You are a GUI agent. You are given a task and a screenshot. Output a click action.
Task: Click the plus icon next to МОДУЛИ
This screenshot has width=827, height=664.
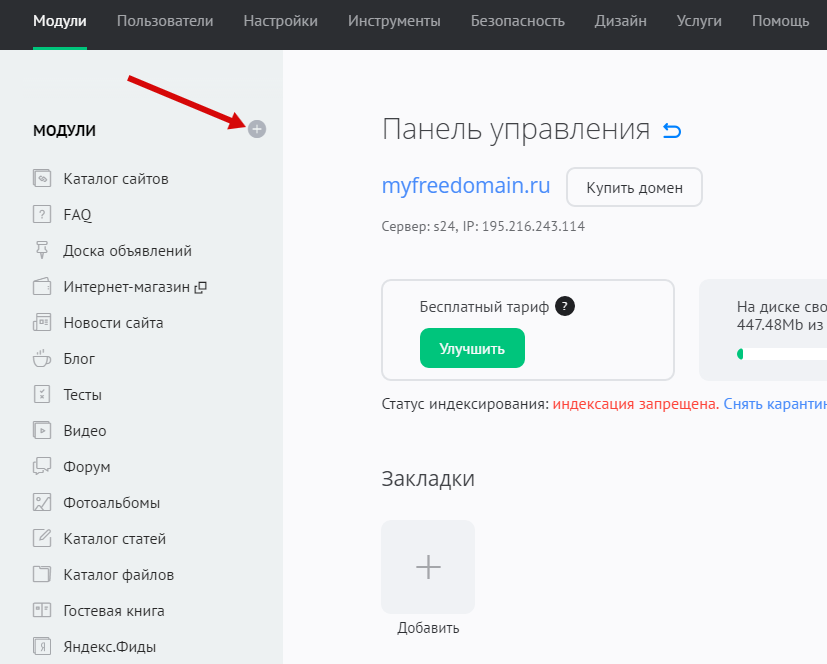257,129
